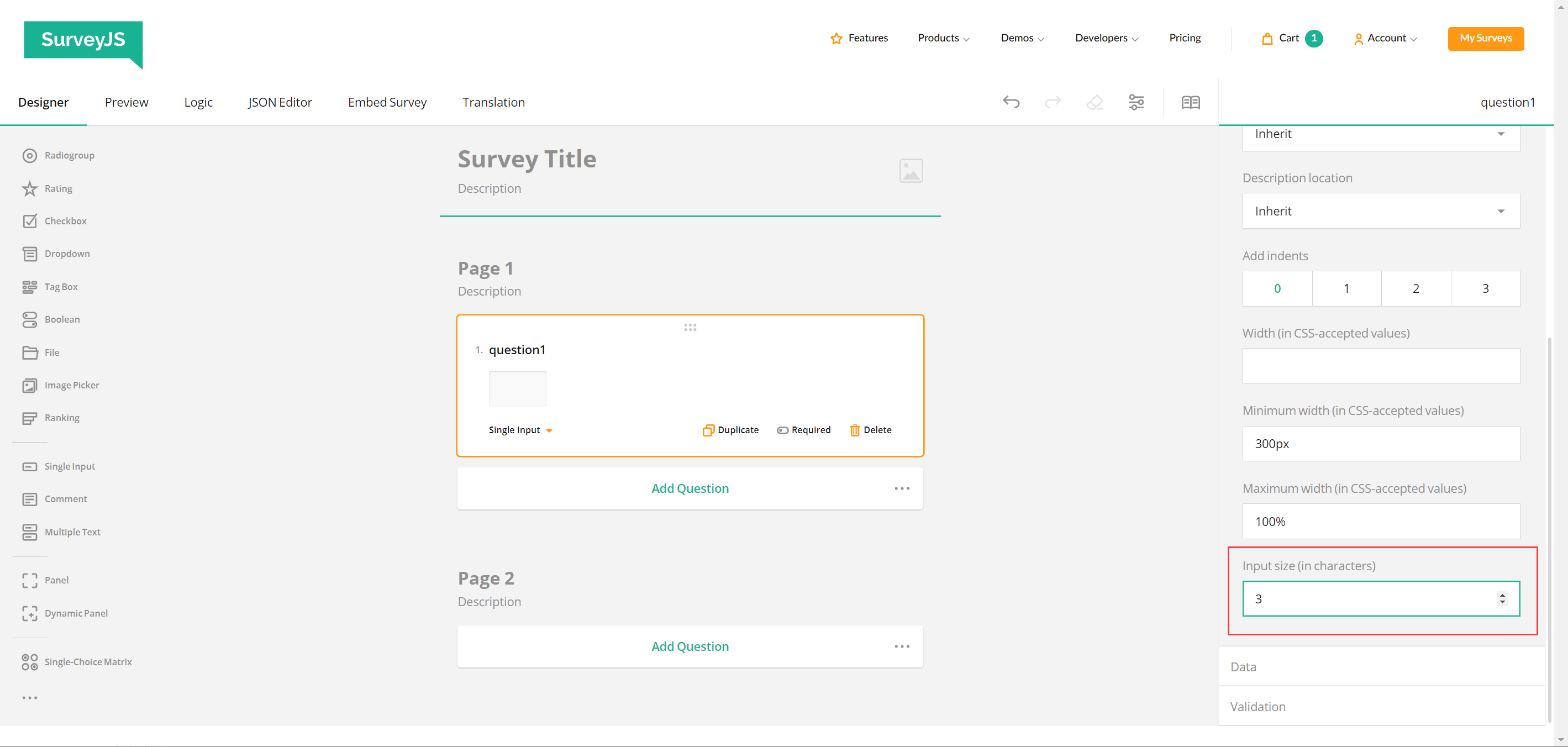
Task: Add a Boolean question from toolbox
Action: click(x=62, y=319)
